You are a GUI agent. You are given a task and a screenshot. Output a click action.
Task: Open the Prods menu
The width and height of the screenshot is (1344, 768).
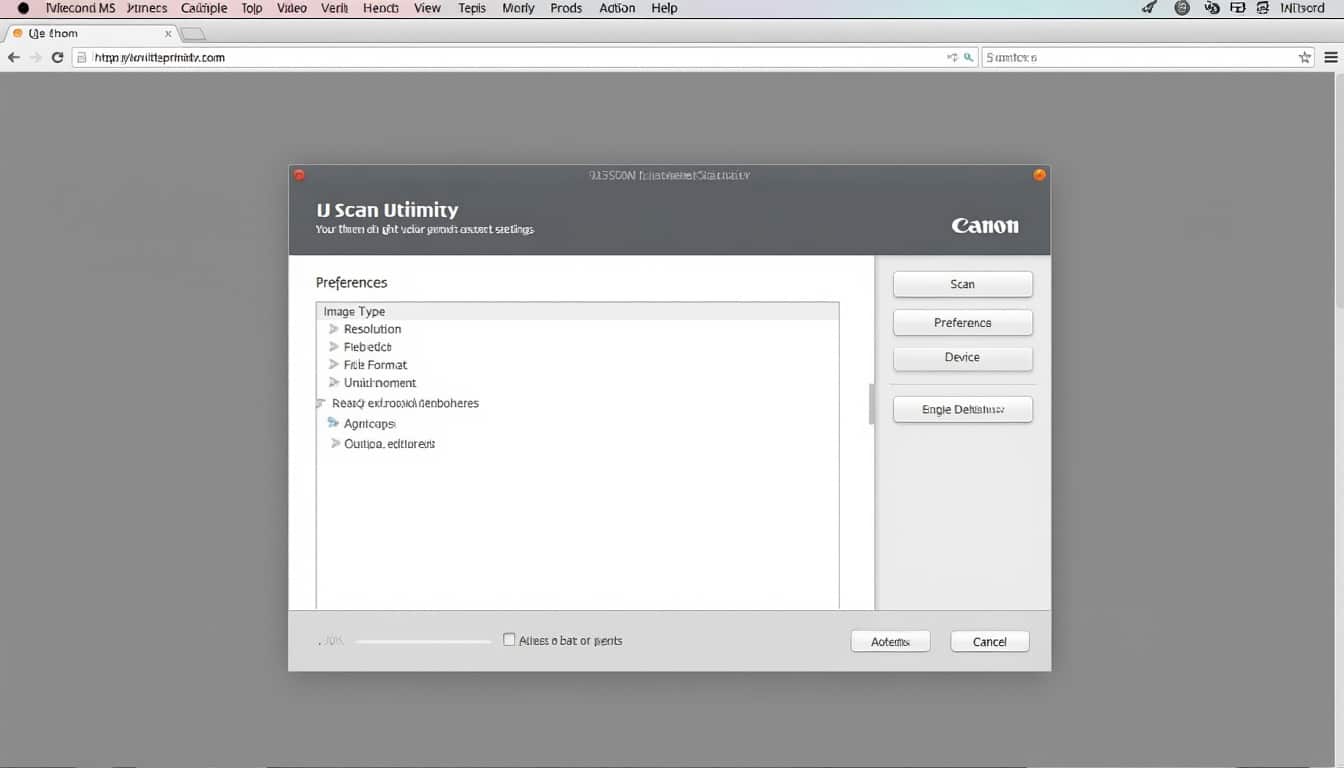(x=566, y=8)
